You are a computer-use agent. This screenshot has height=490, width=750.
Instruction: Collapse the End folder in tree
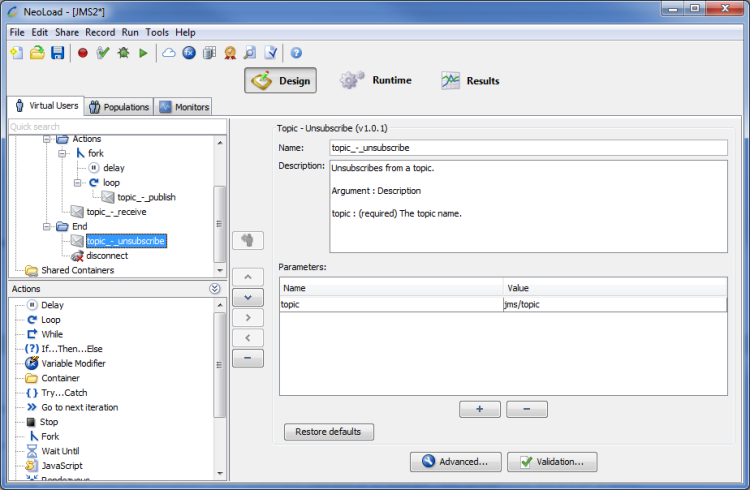click(x=47, y=226)
